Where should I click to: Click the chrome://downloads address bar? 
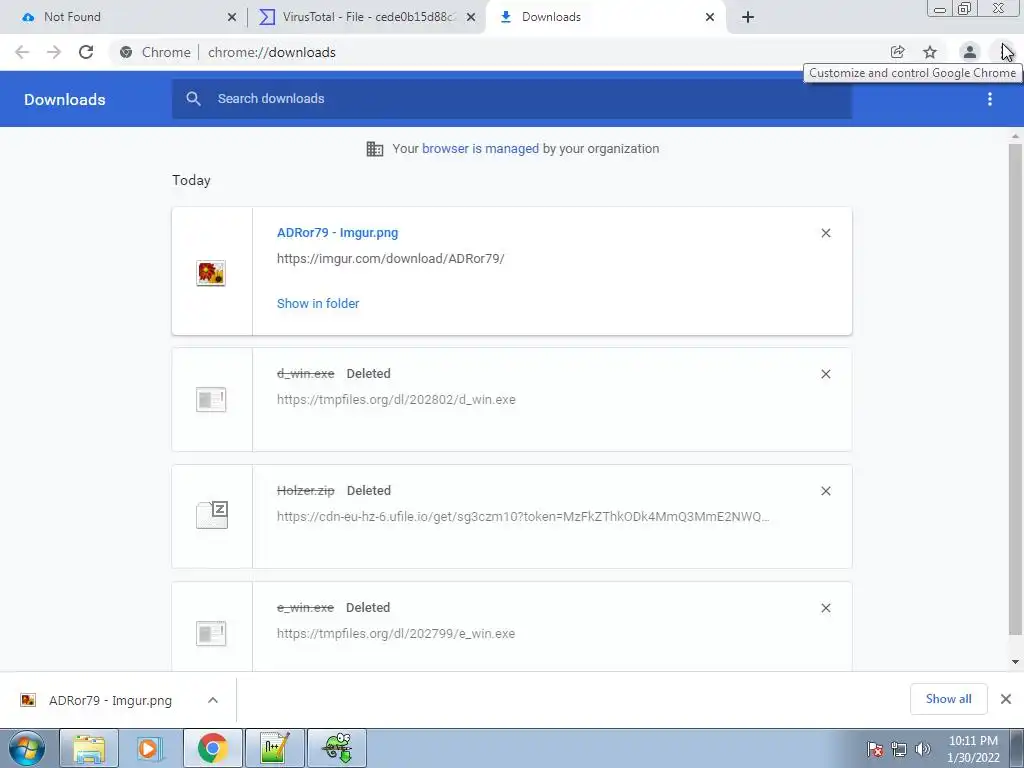coord(496,52)
